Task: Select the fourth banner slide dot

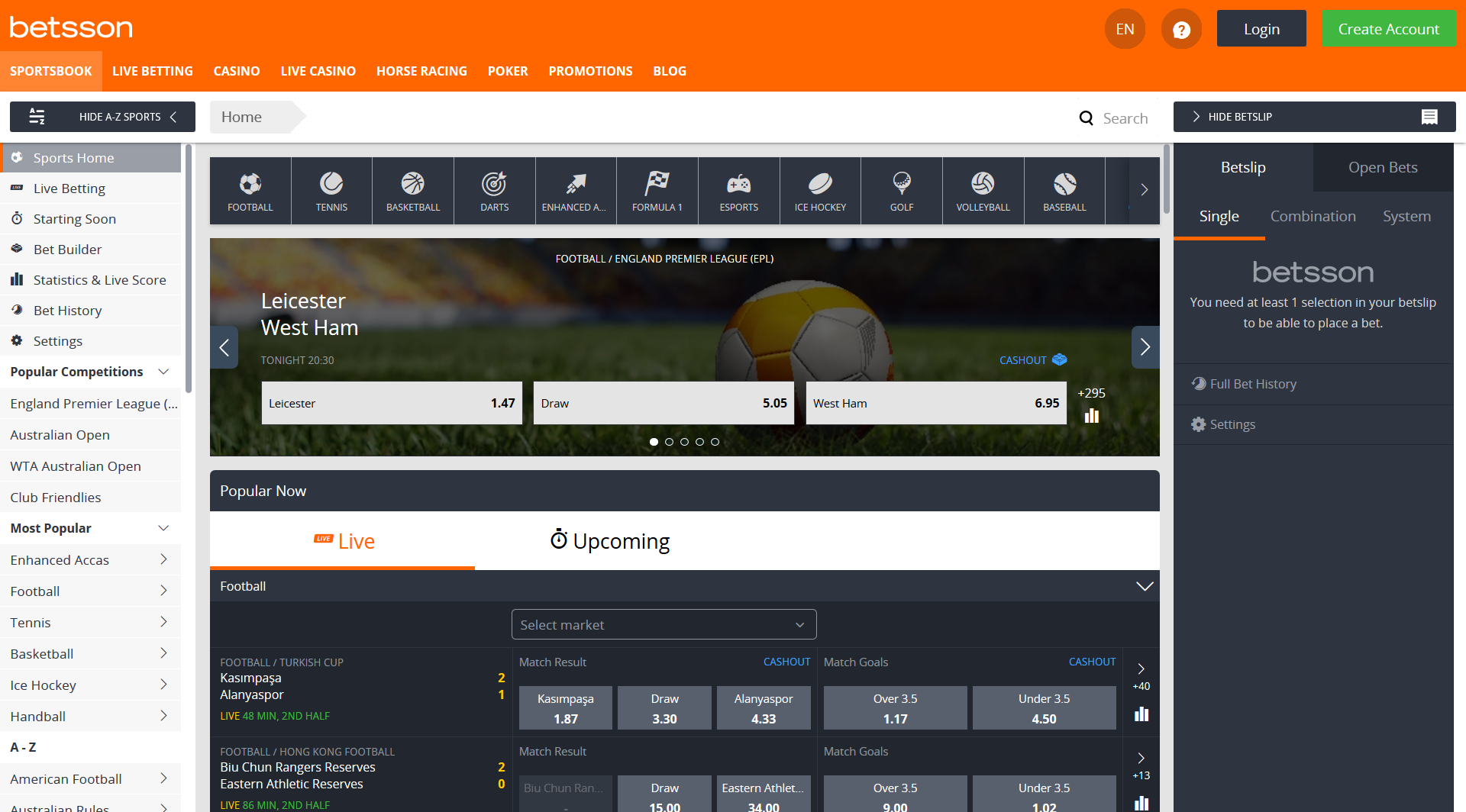Action: 699,442
